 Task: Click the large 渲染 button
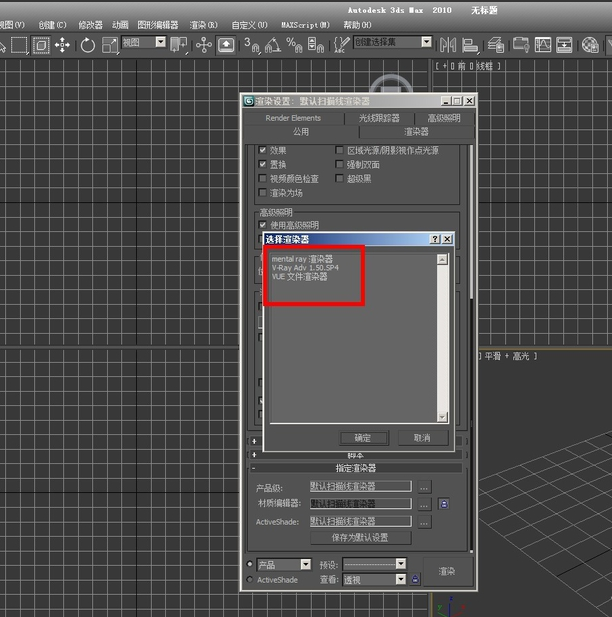pos(447,571)
